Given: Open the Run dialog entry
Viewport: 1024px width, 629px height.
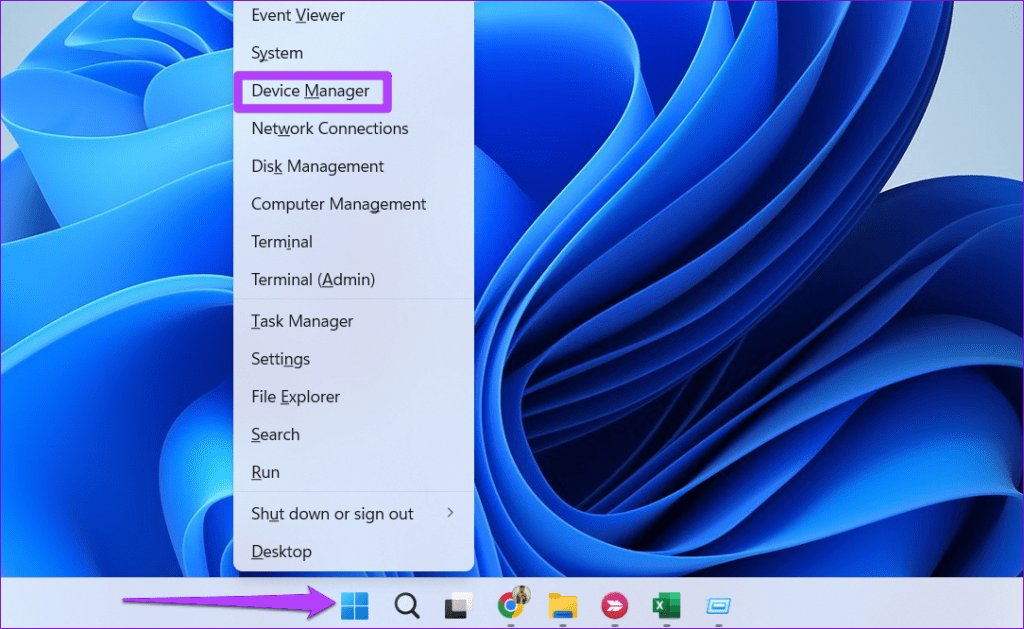Looking at the screenshot, I should (265, 472).
